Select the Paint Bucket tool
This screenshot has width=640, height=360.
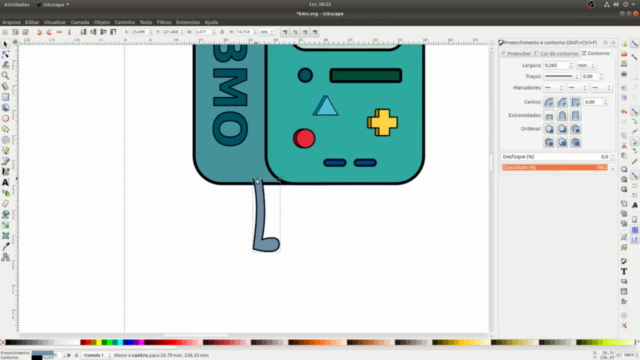click(x=5, y=214)
